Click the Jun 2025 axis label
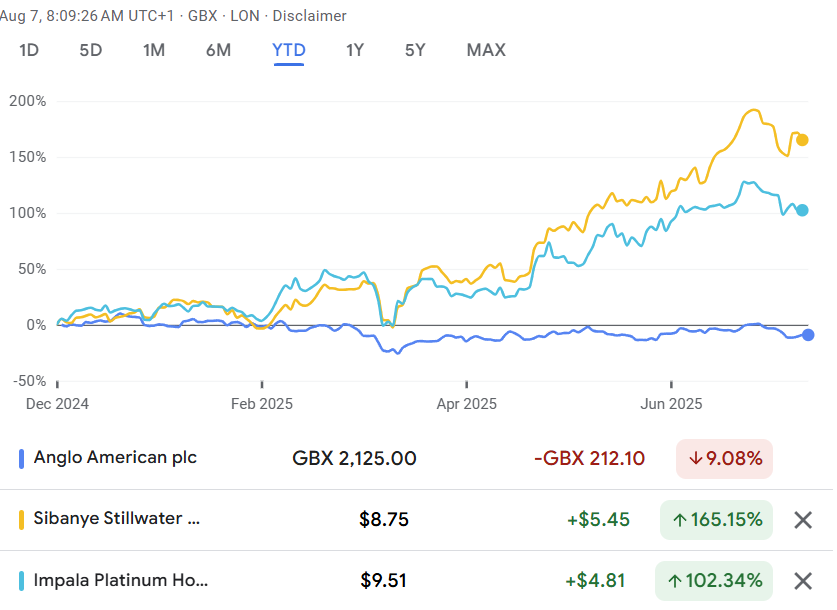The width and height of the screenshot is (837, 610). point(671,403)
